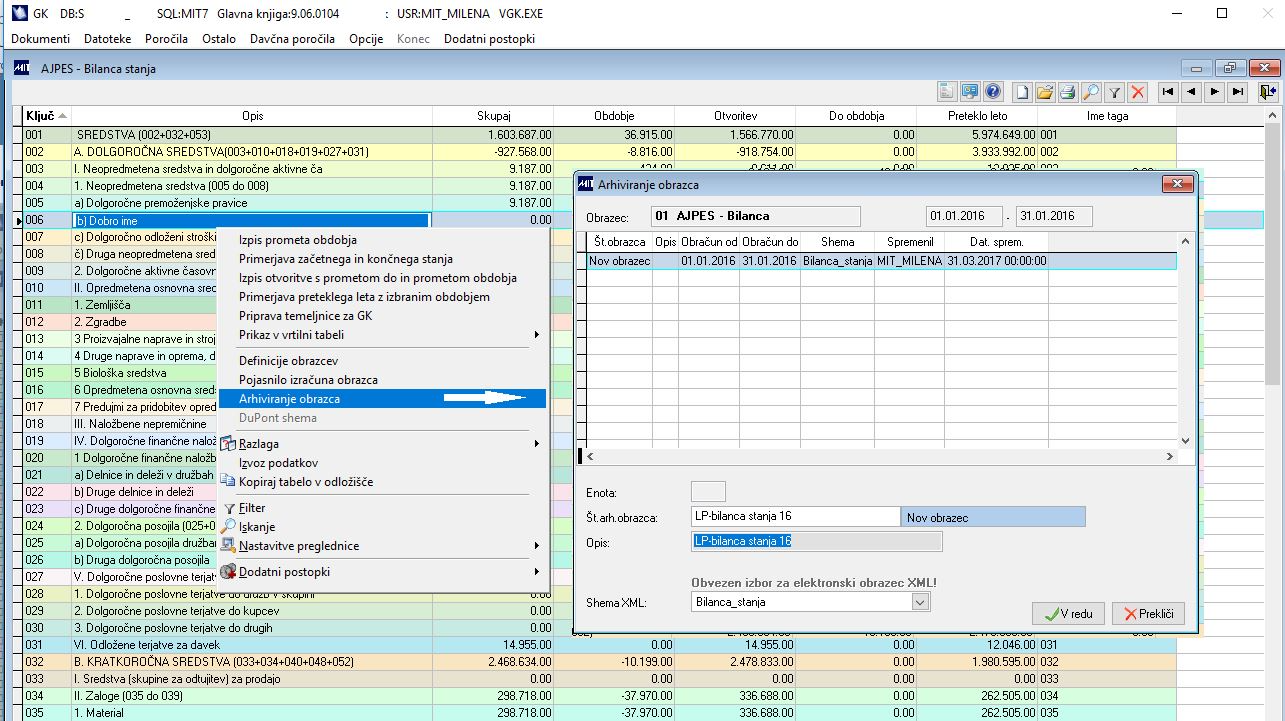Click the printer icon in toolbar
Image resolution: width=1285 pixels, height=721 pixels.
click(1068, 92)
